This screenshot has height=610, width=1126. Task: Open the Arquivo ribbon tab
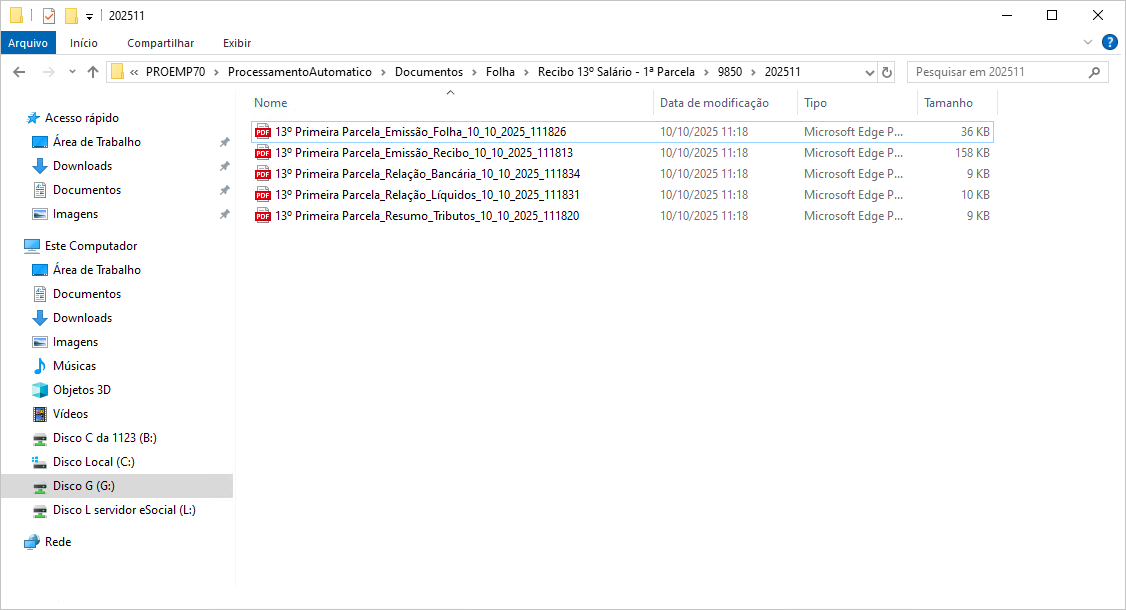tap(28, 43)
